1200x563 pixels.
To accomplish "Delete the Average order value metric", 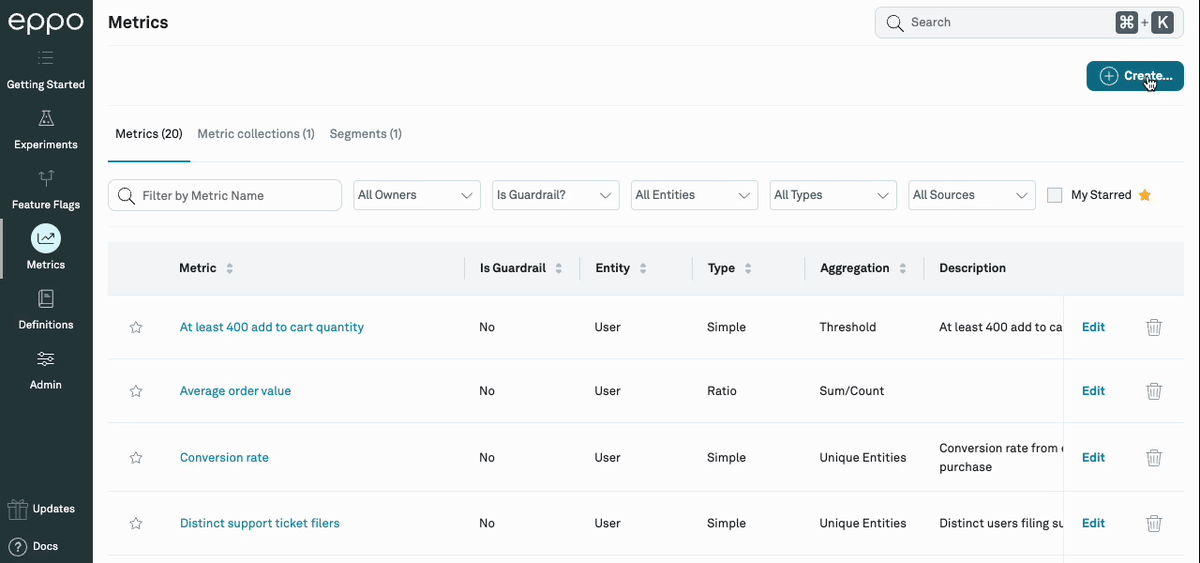I will pos(1153,391).
